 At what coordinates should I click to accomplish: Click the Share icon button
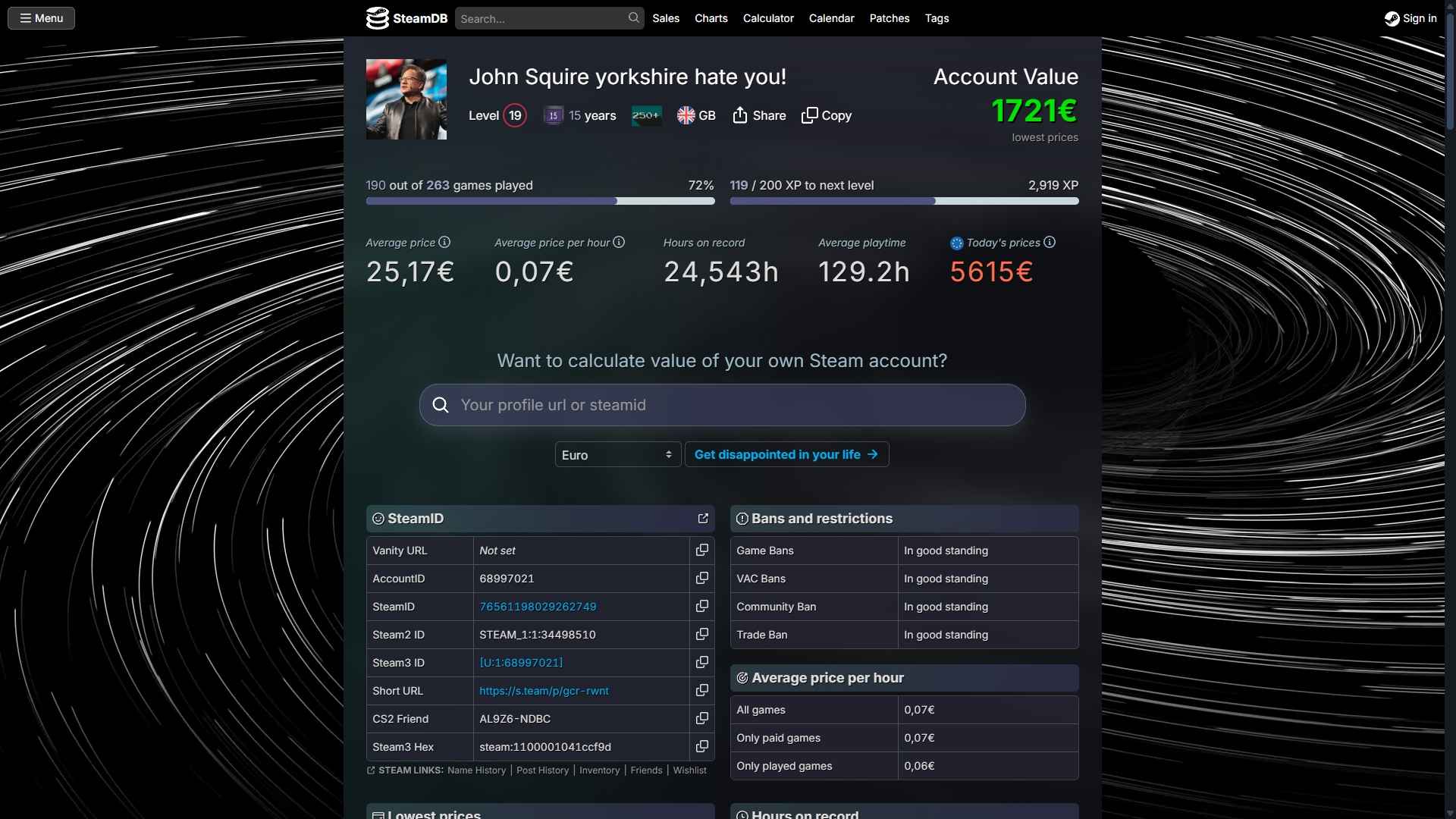pyautogui.click(x=740, y=115)
